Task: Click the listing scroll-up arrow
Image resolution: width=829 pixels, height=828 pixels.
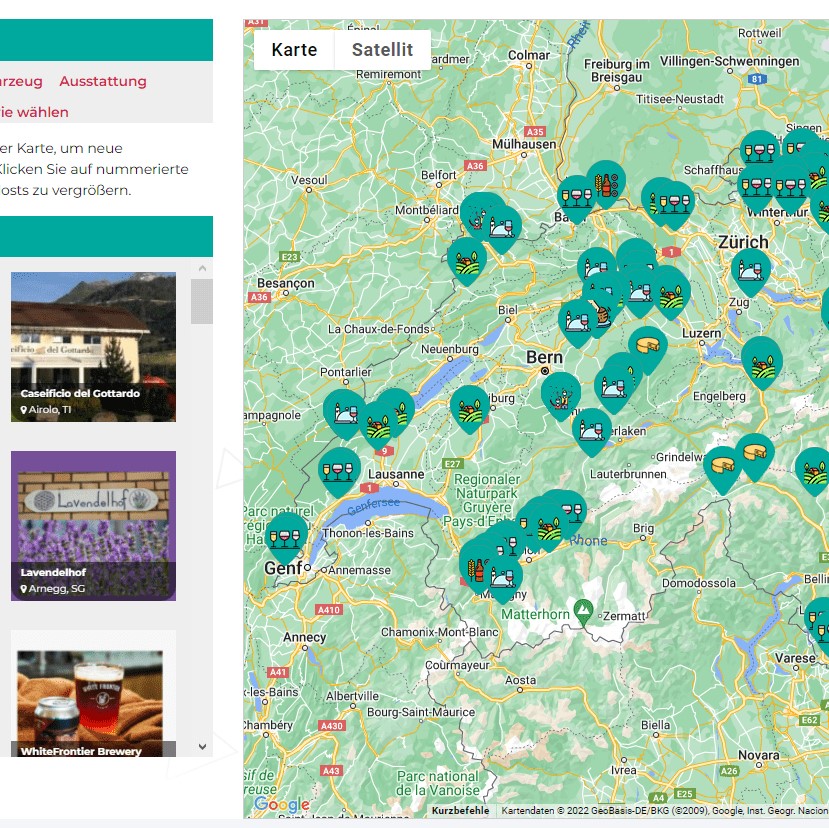Action: coord(202,269)
